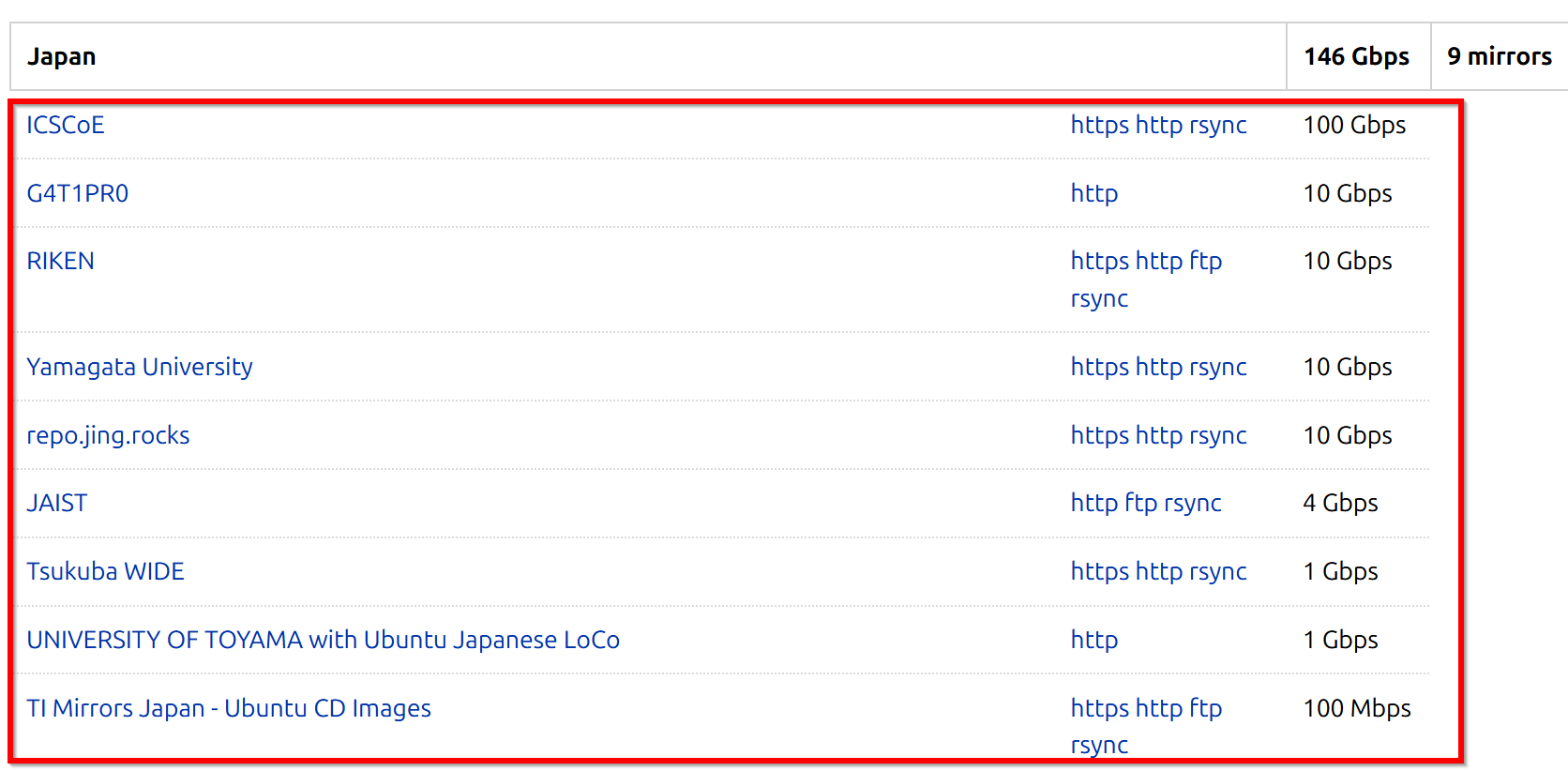The width and height of the screenshot is (1568, 771).
Task: Select the "10 Gbps" speed for RIKEN
Action: (1348, 261)
